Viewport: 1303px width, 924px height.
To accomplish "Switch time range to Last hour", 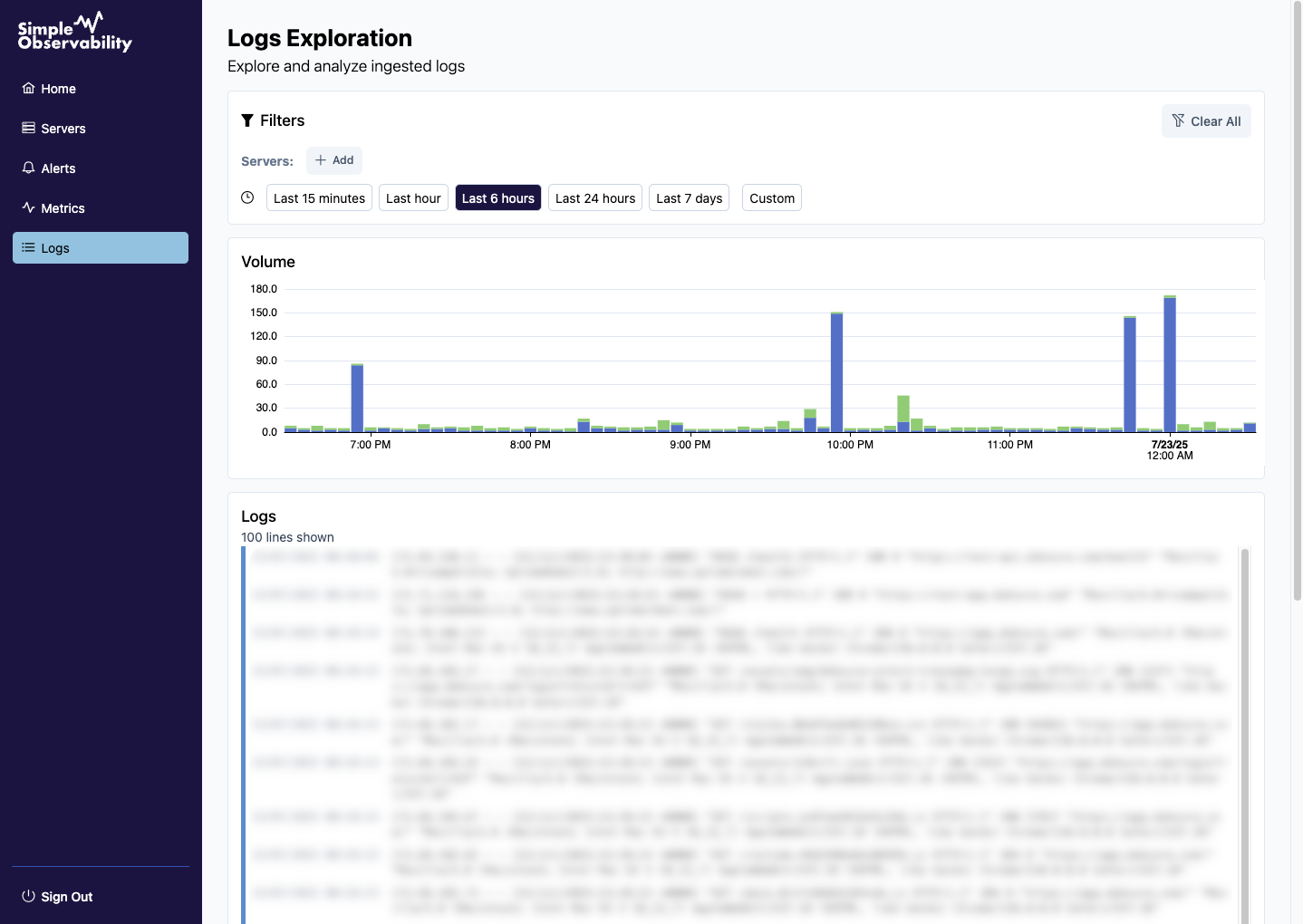I will [x=413, y=198].
